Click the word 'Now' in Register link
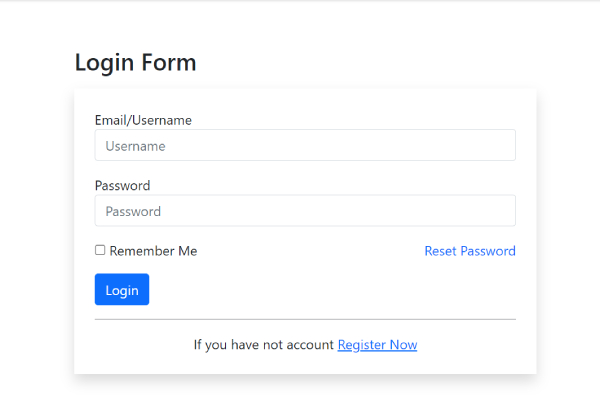The image size is (600, 400). click(x=403, y=344)
